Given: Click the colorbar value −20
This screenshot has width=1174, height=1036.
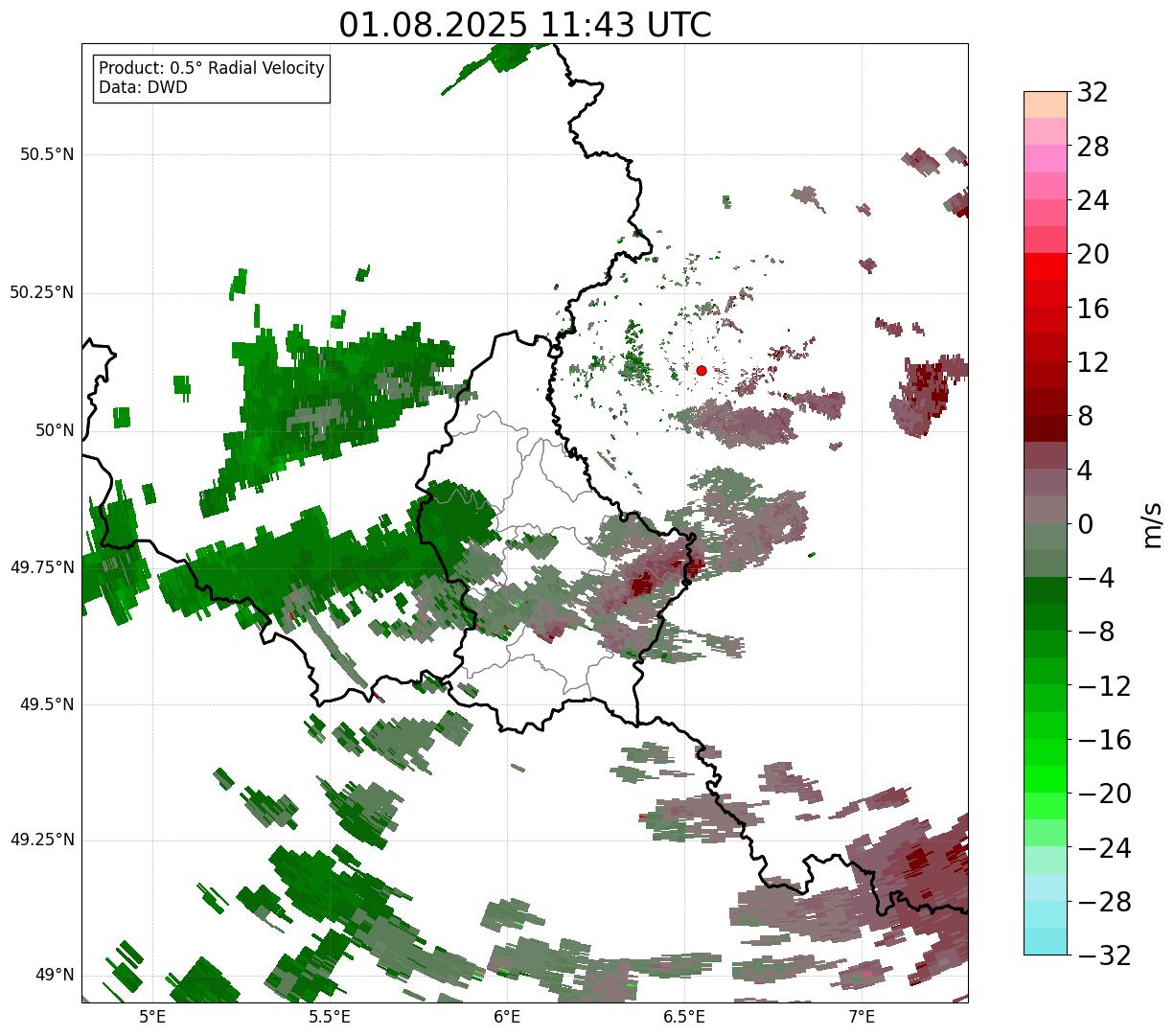Looking at the screenshot, I should click(1104, 794).
